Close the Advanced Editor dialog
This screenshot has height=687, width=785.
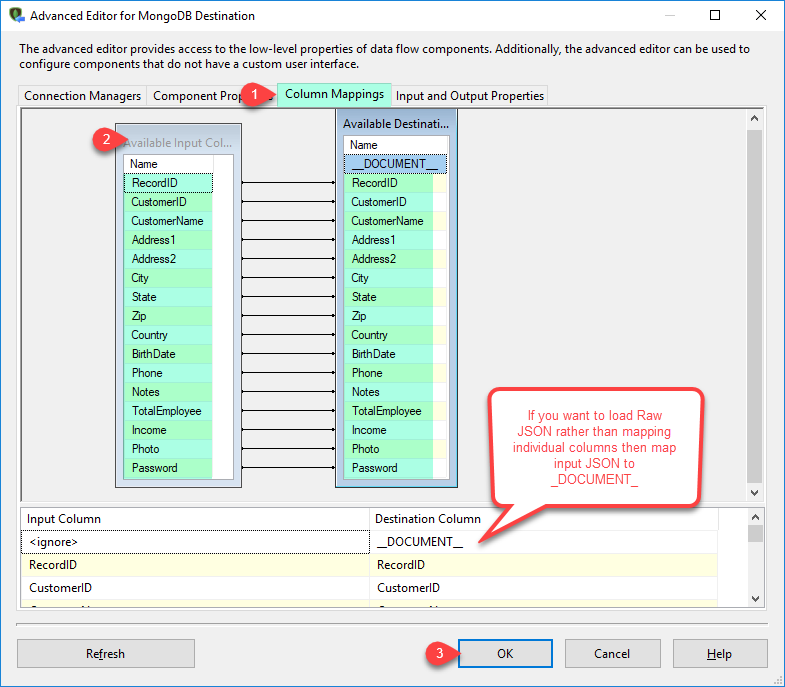coord(760,15)
